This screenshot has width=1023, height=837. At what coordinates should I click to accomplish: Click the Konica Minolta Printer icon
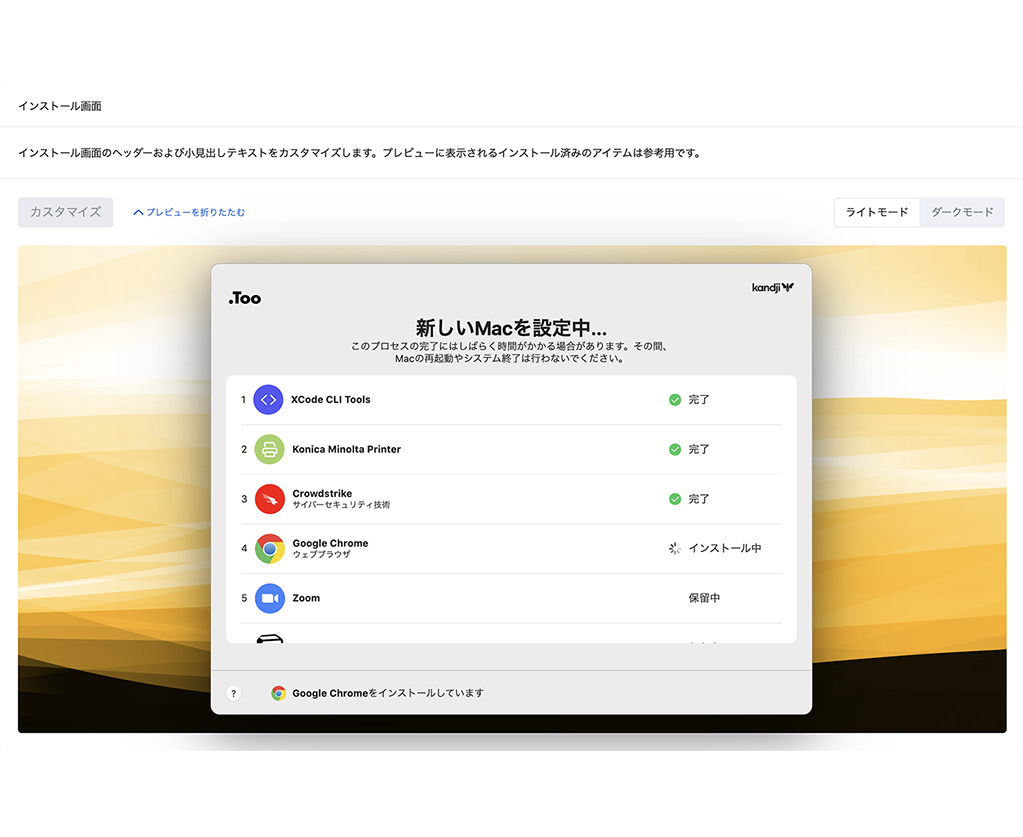(268, 449)
